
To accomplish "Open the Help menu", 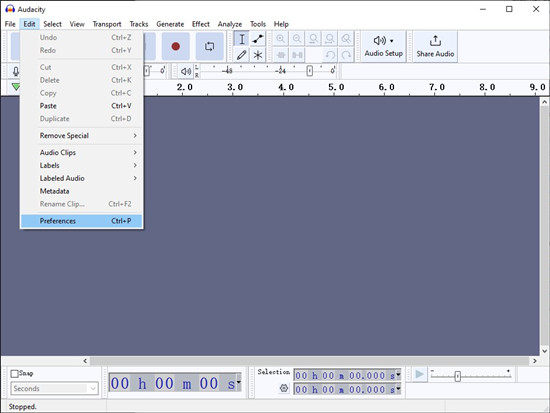I will (x=281, y=24).
